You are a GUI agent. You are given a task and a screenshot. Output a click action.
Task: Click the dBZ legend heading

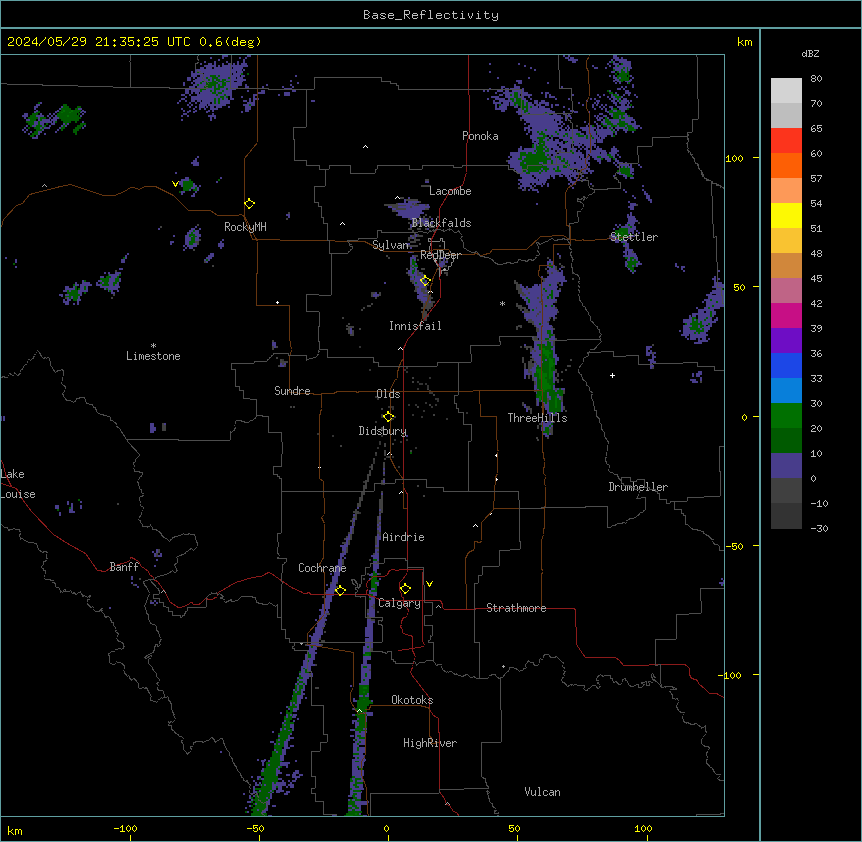(x=810, y=54)
